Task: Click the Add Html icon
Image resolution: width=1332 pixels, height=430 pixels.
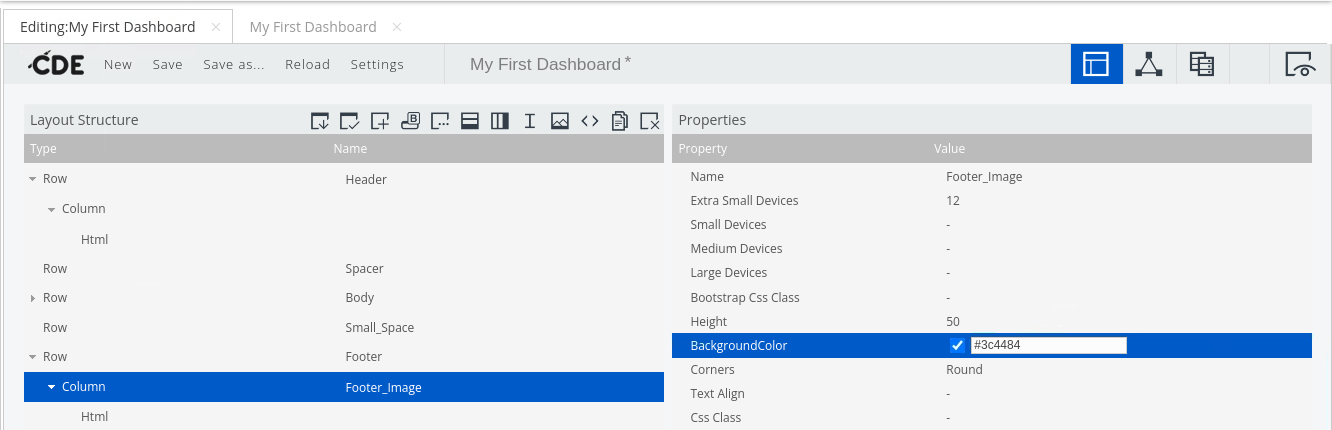Action: pyautogui.click(x=590, y=121)
